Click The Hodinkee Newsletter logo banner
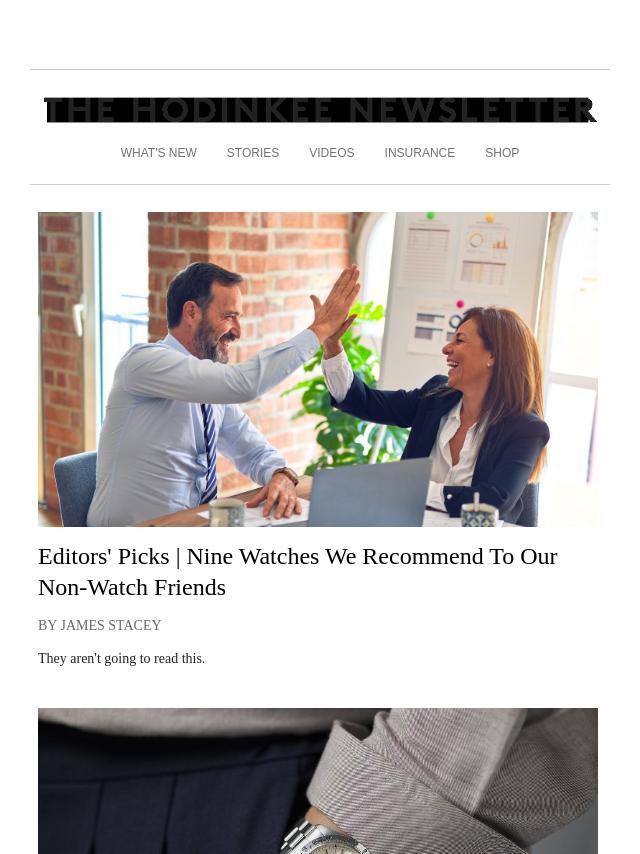 tap(320, 111)
